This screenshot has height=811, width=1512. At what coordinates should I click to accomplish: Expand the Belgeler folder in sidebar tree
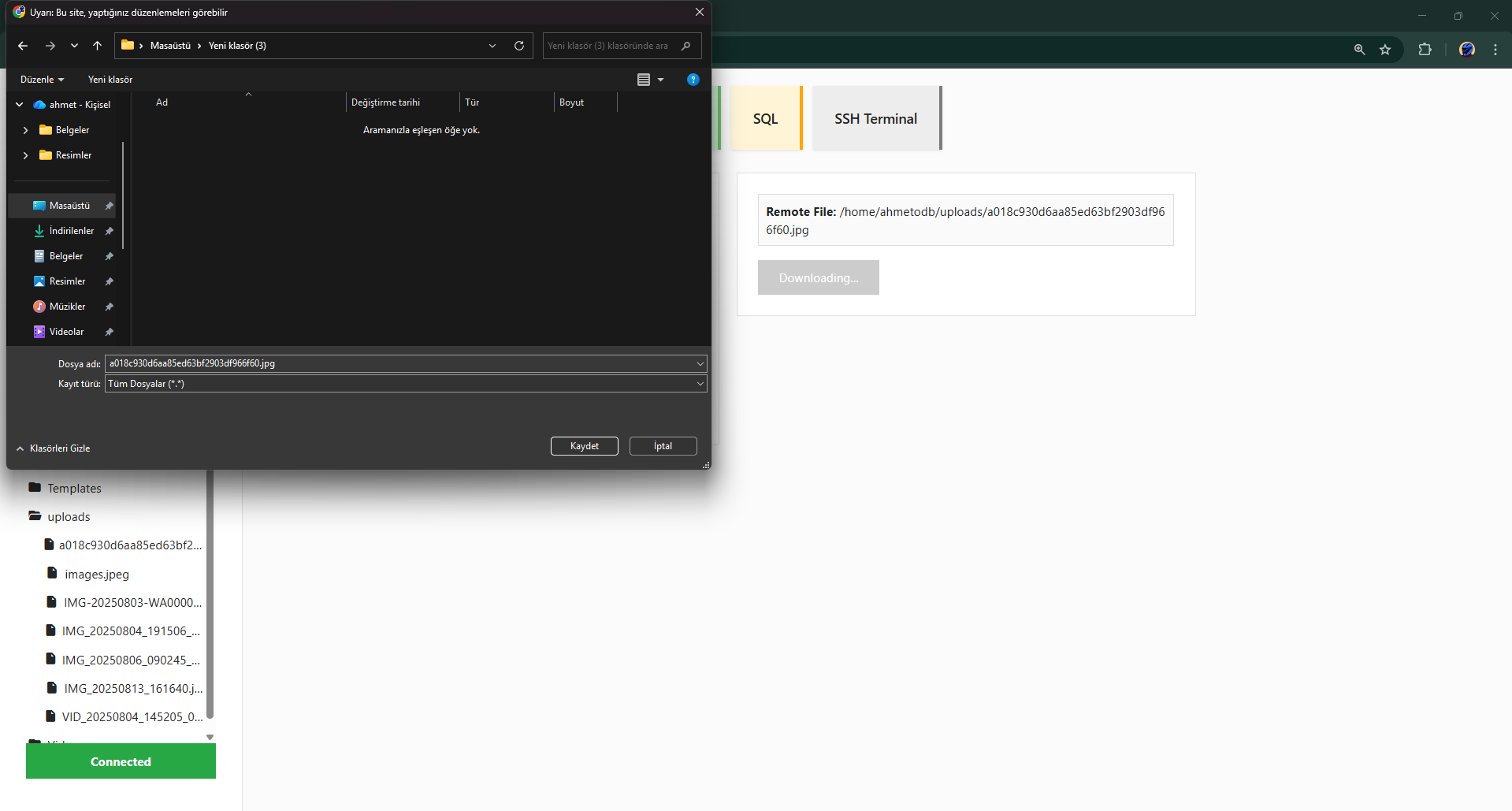coord(24,129)
